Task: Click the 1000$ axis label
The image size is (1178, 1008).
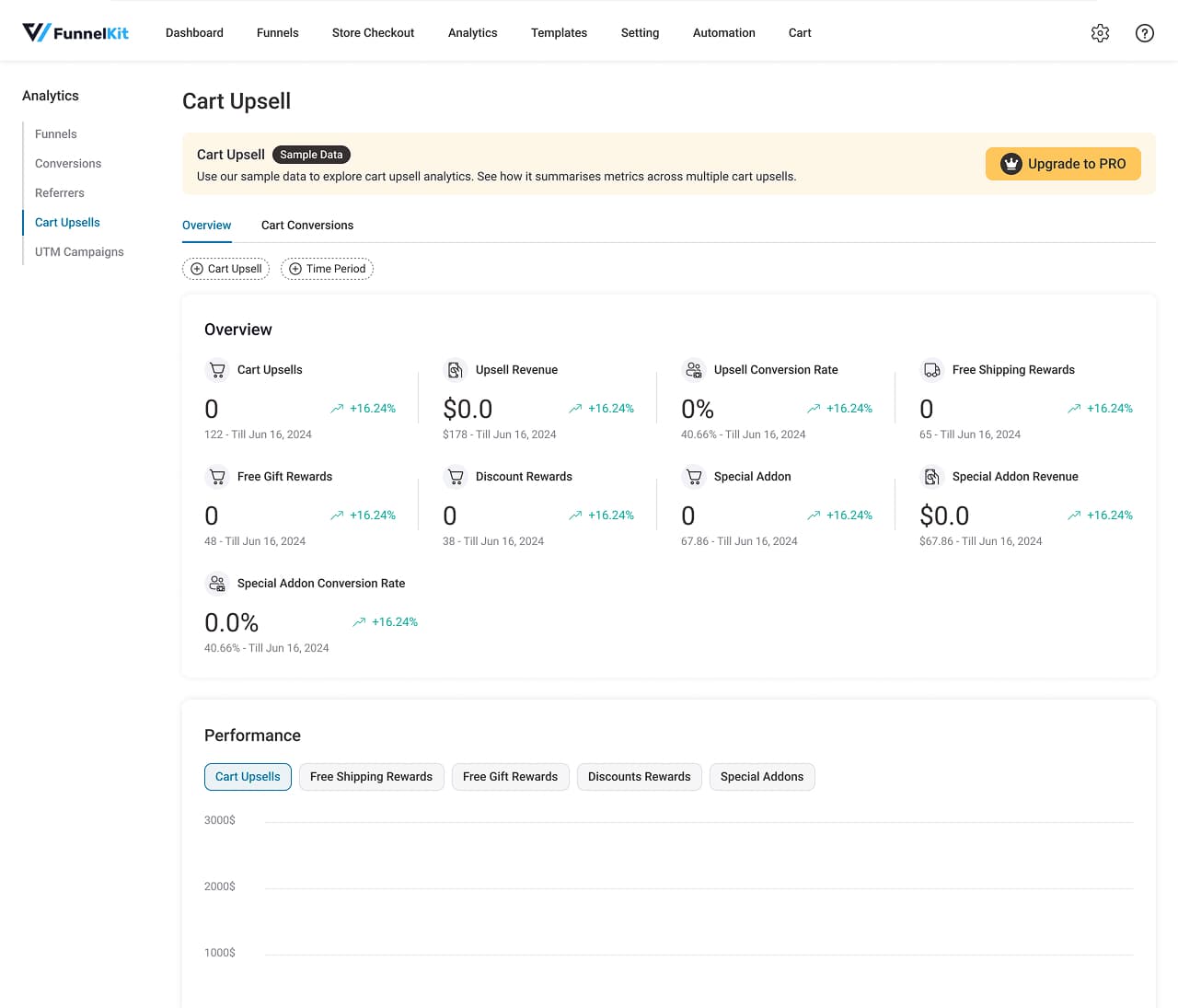Action: tap(220, 953)
